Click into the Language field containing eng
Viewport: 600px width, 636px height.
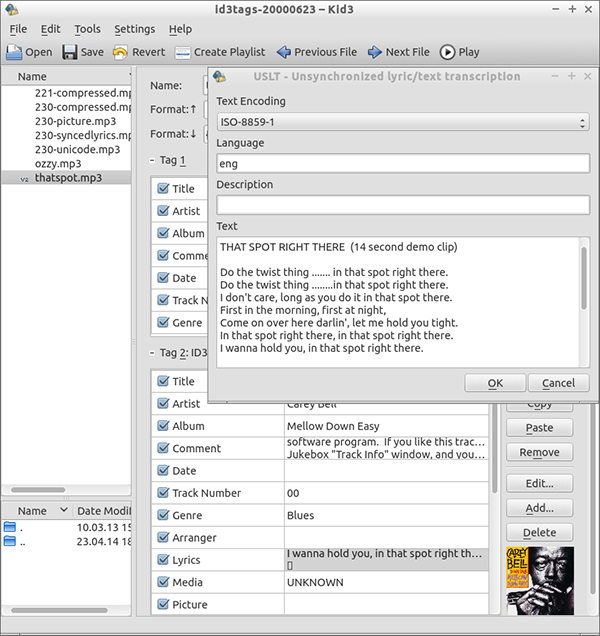coord(403,163)
